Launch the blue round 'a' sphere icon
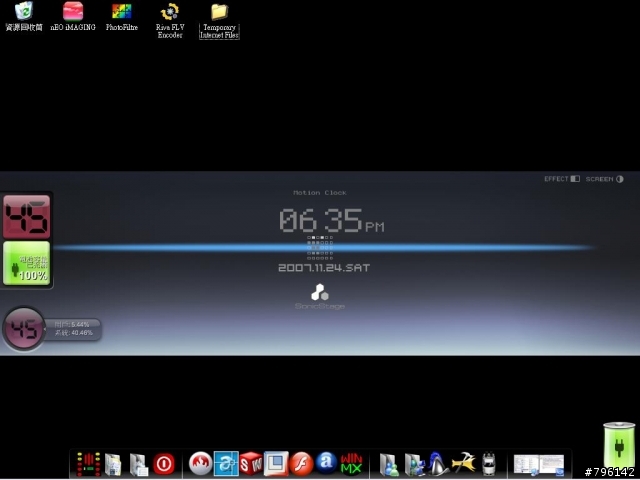 coord(326,463)
